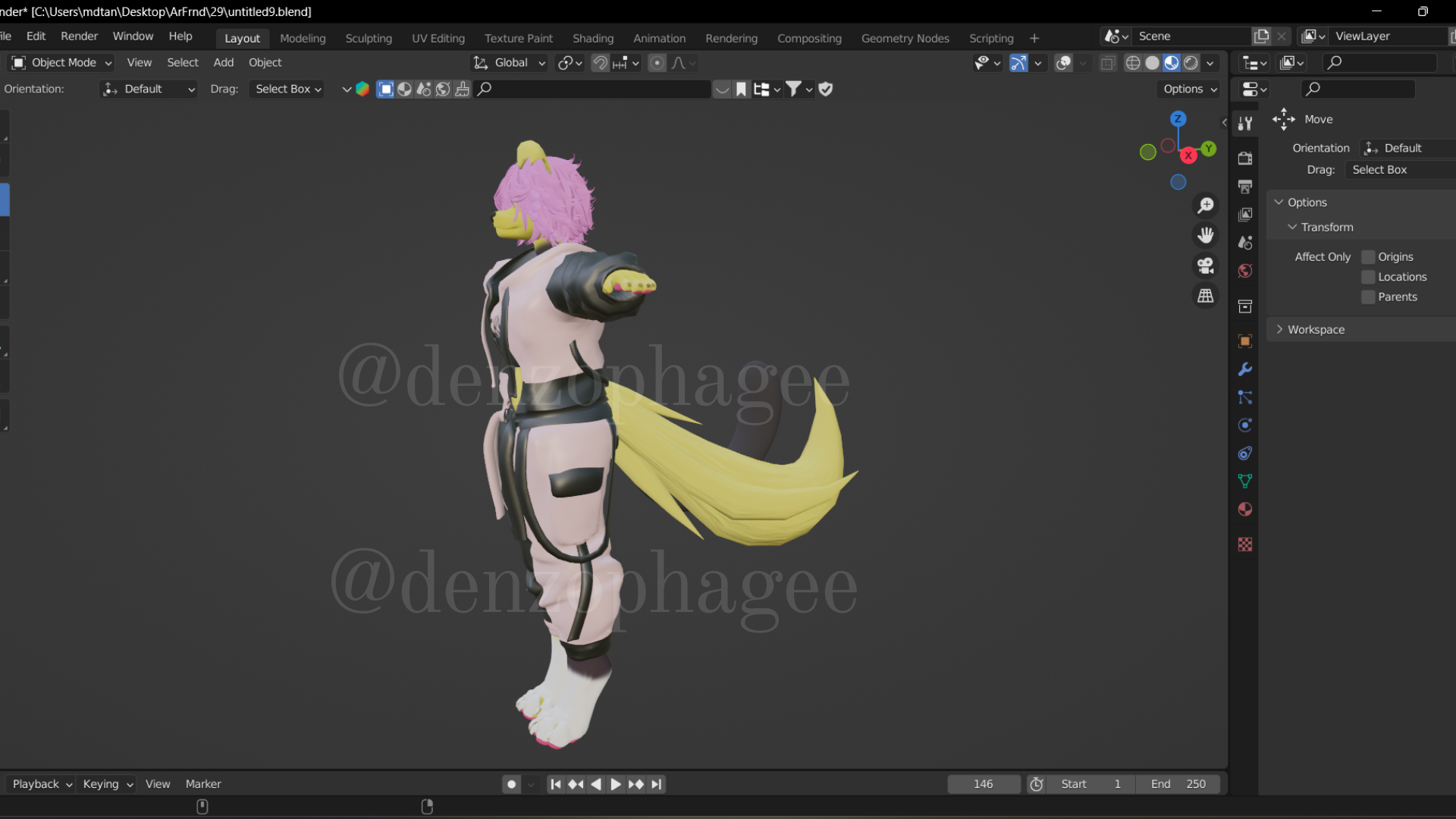
Task: Select rendered viewport shading mode
Action: pyautogui.click(x=1191, y=63)
